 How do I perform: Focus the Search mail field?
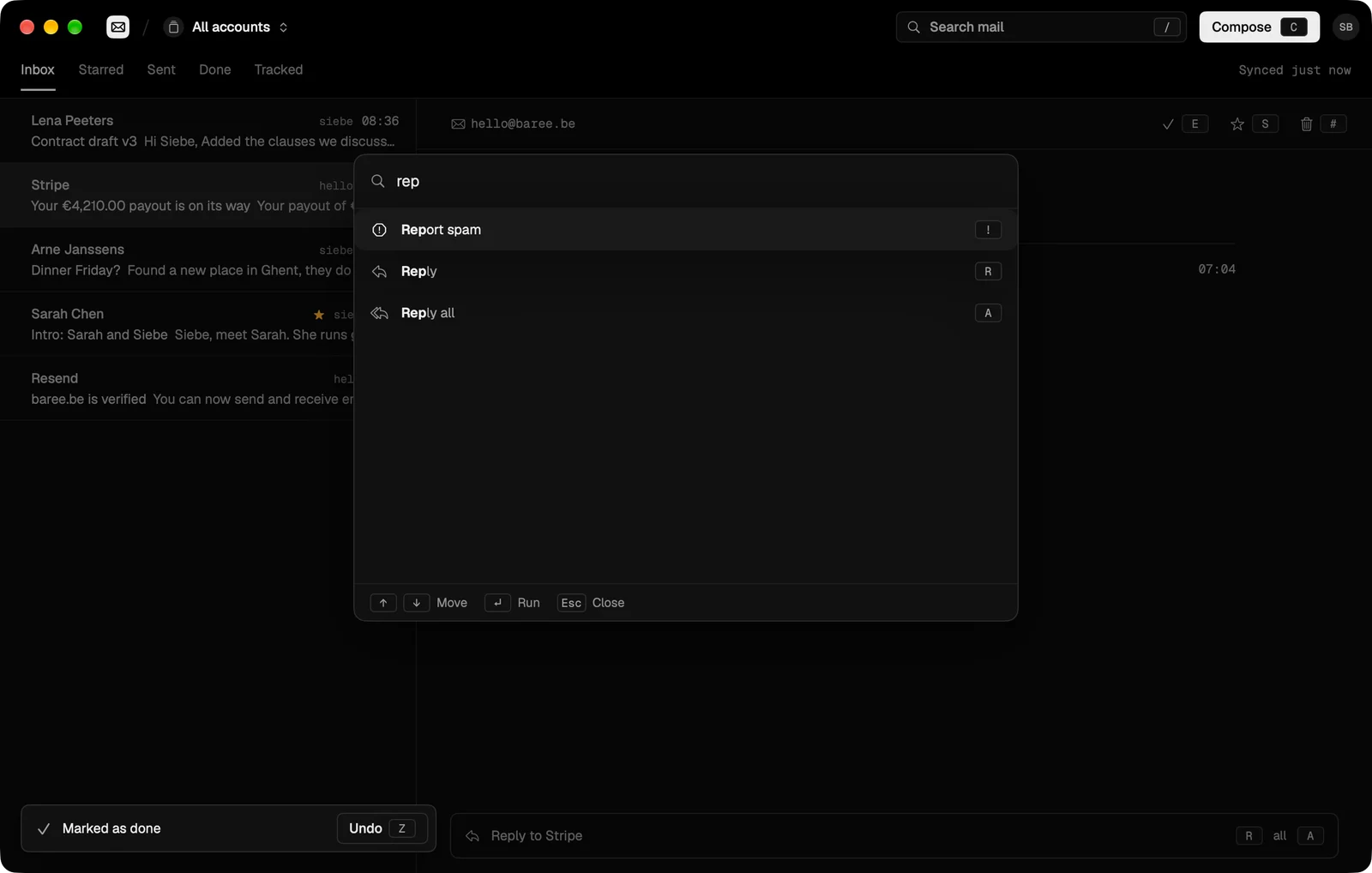click(x=1041, y=27)
